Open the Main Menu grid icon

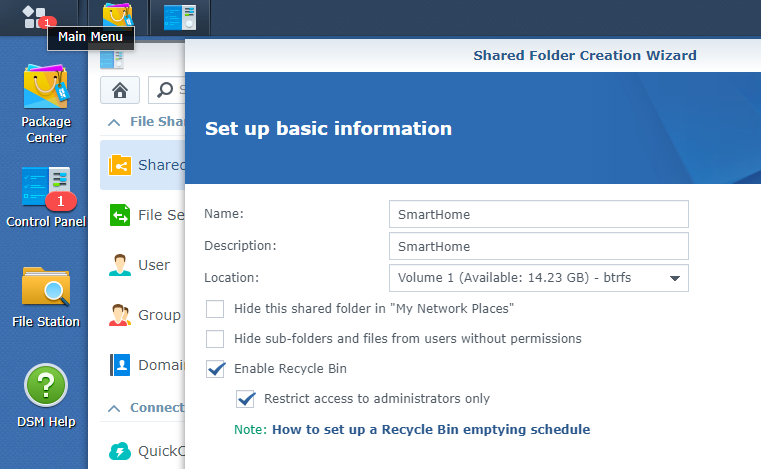click(x=34, y=17)
